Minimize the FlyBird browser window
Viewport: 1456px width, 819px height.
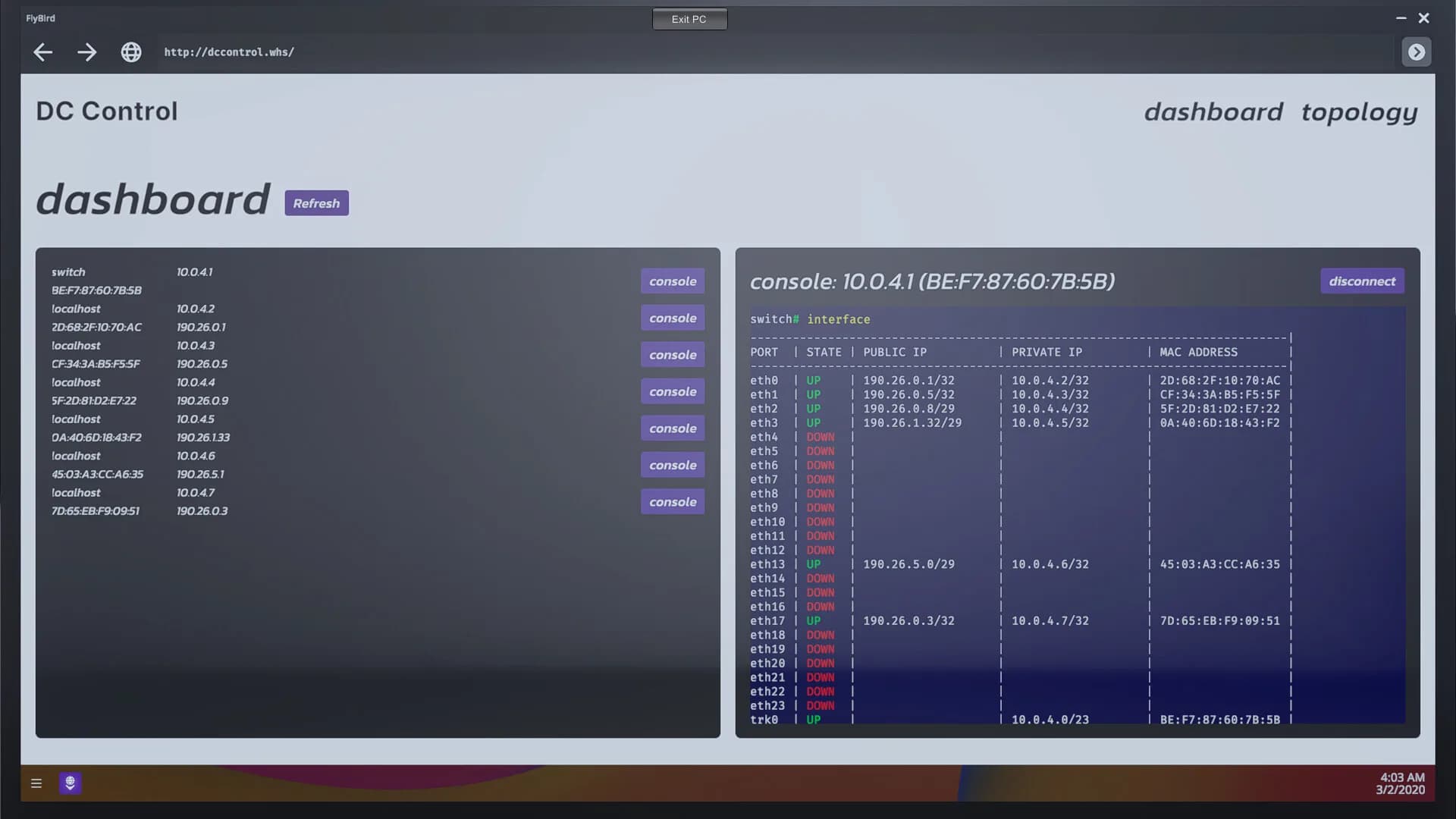(1401, 17)
